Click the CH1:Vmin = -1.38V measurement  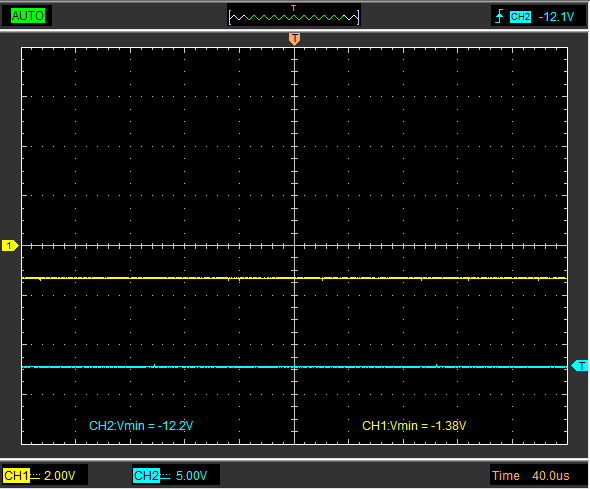tap(414, 426)
